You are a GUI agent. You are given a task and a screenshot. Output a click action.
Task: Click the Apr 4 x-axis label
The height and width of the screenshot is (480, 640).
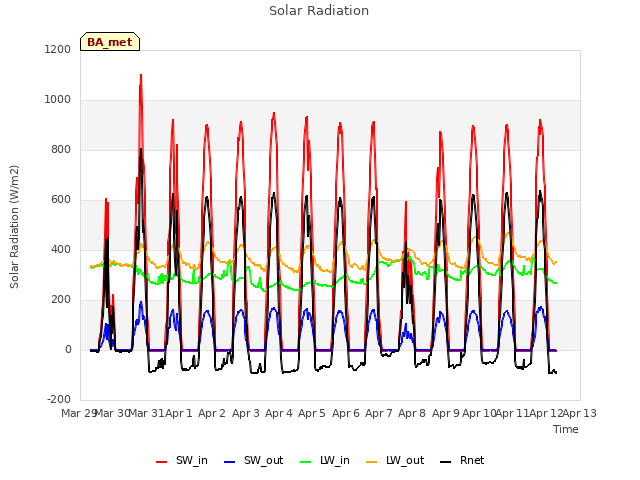[x=279, y=413]
